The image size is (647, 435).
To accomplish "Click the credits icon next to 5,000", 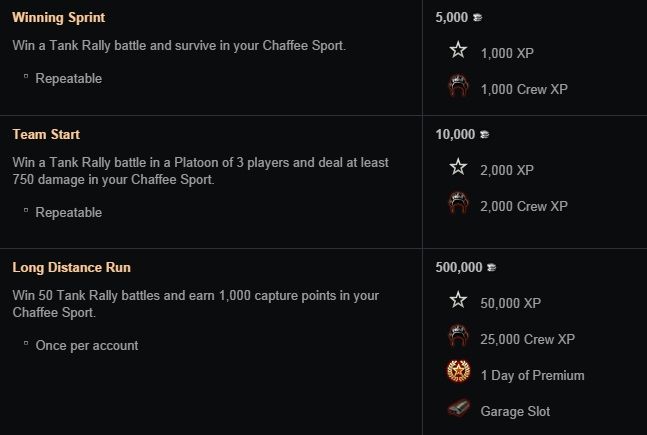I will (475, 18).
